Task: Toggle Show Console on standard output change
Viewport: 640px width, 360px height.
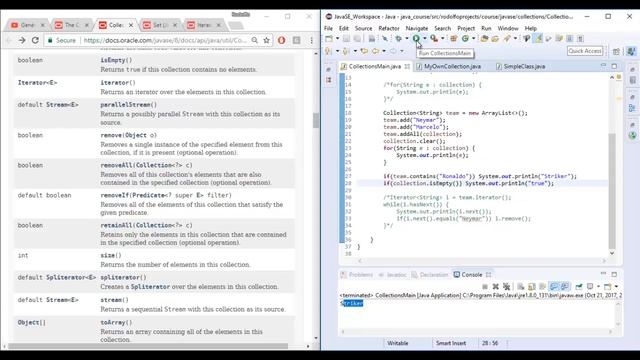Action: [553, 287]
